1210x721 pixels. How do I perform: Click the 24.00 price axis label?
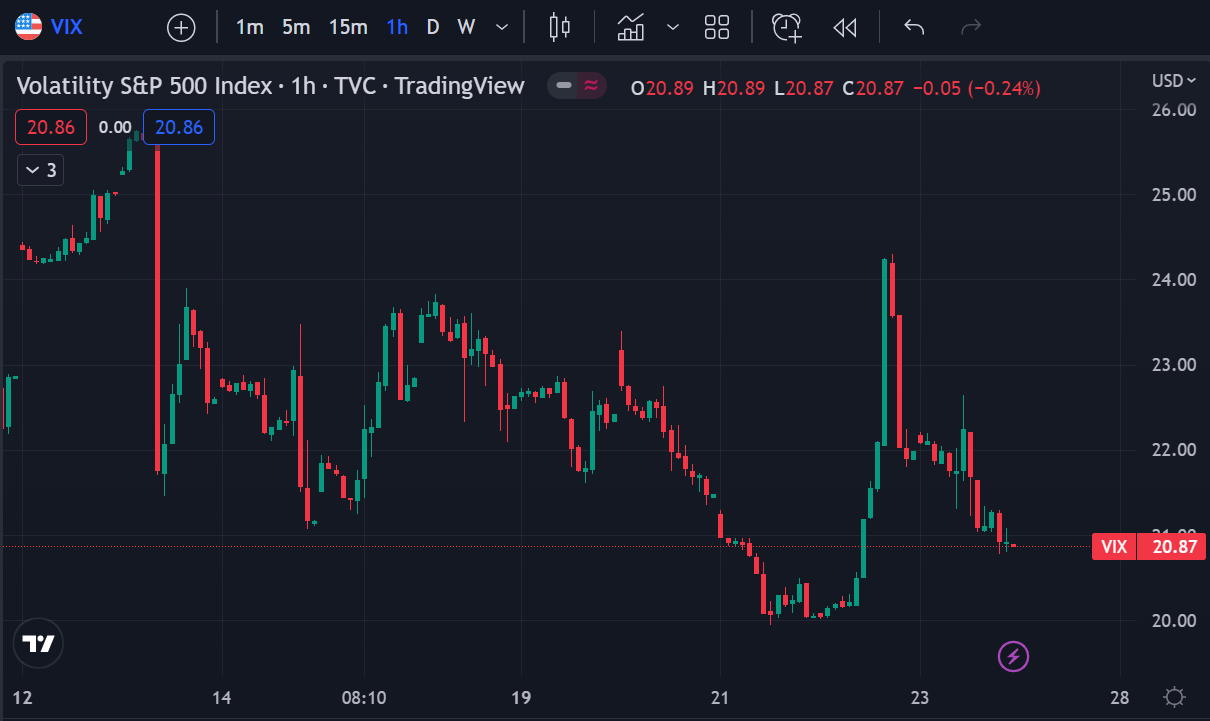1172,279
